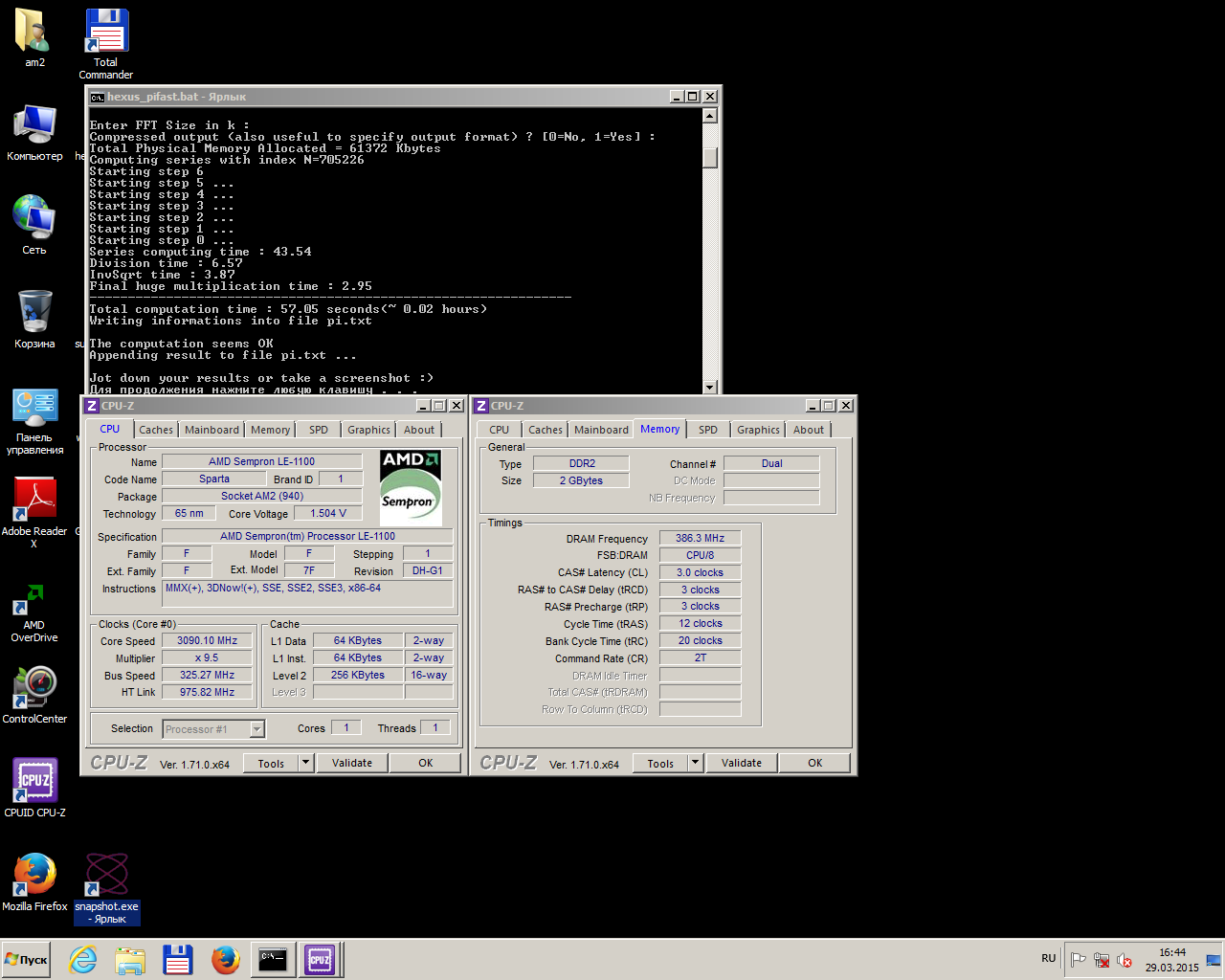Click Validate button in left CPU-Z
This screenshot has width=1225, height=980.
pos(352,763)
